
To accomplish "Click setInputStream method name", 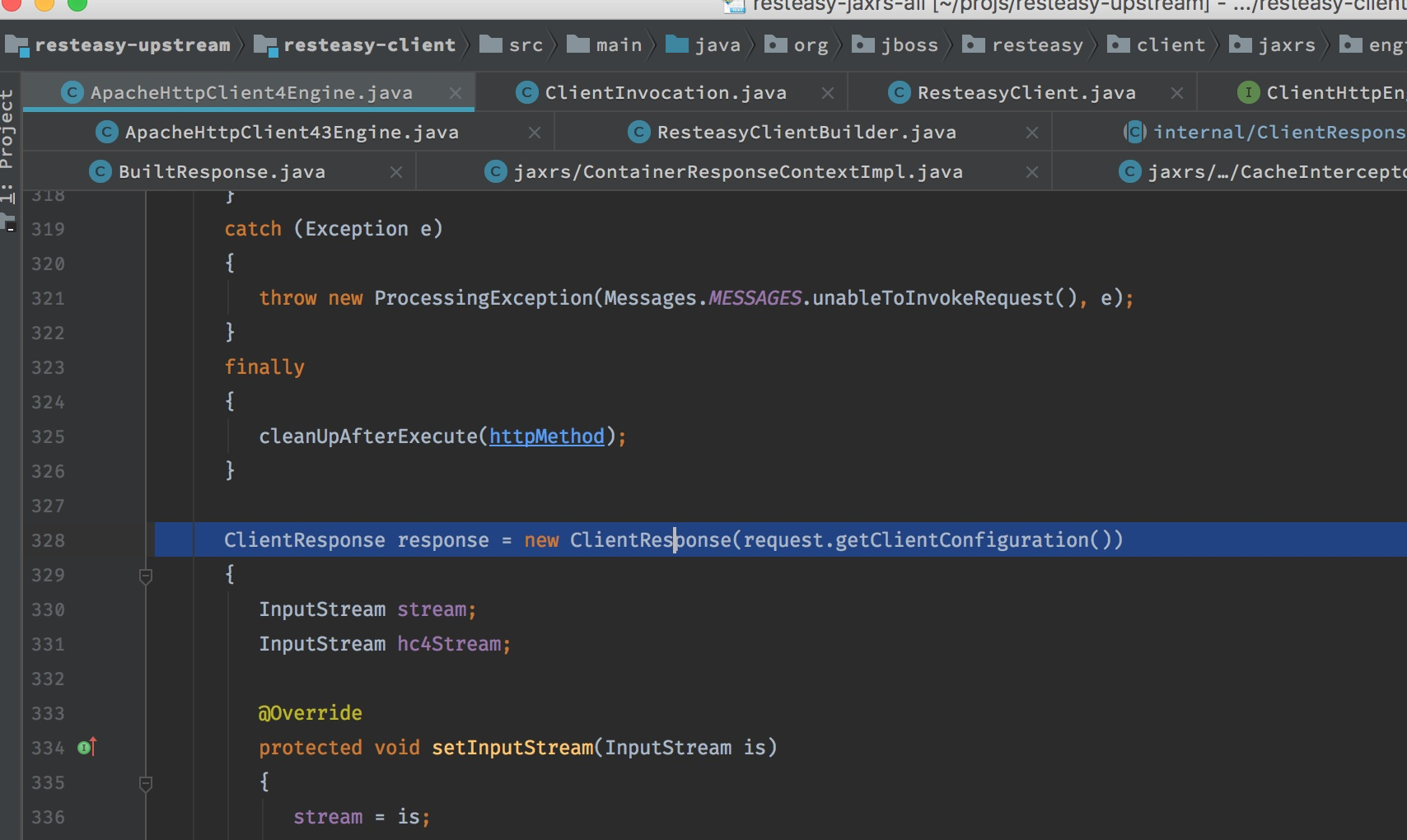I will click(512, 748).
